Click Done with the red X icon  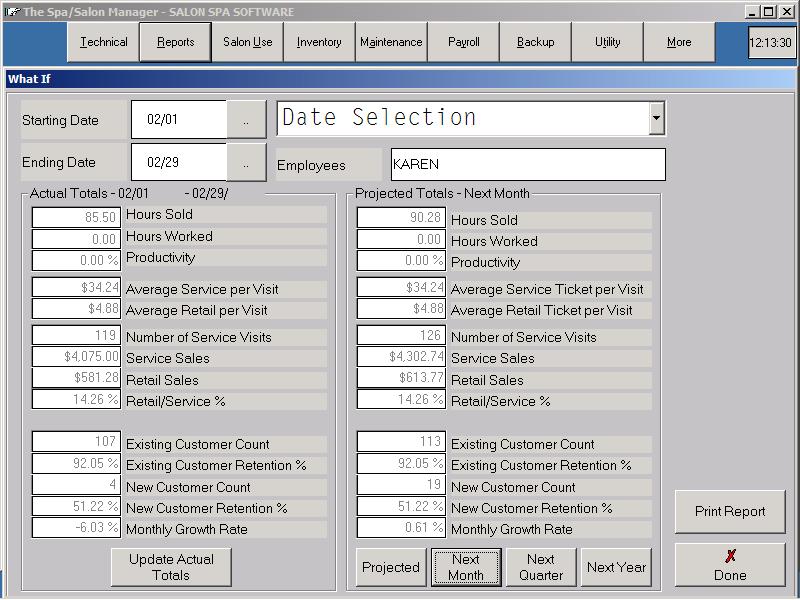[730, 565]
